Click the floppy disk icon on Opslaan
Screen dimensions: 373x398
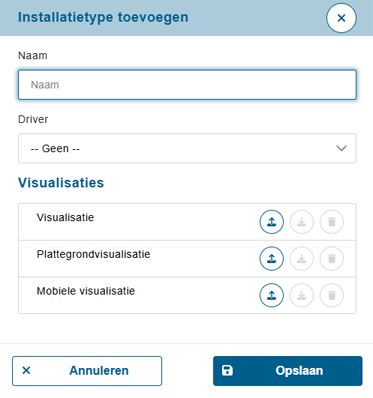tap(227, 370)
